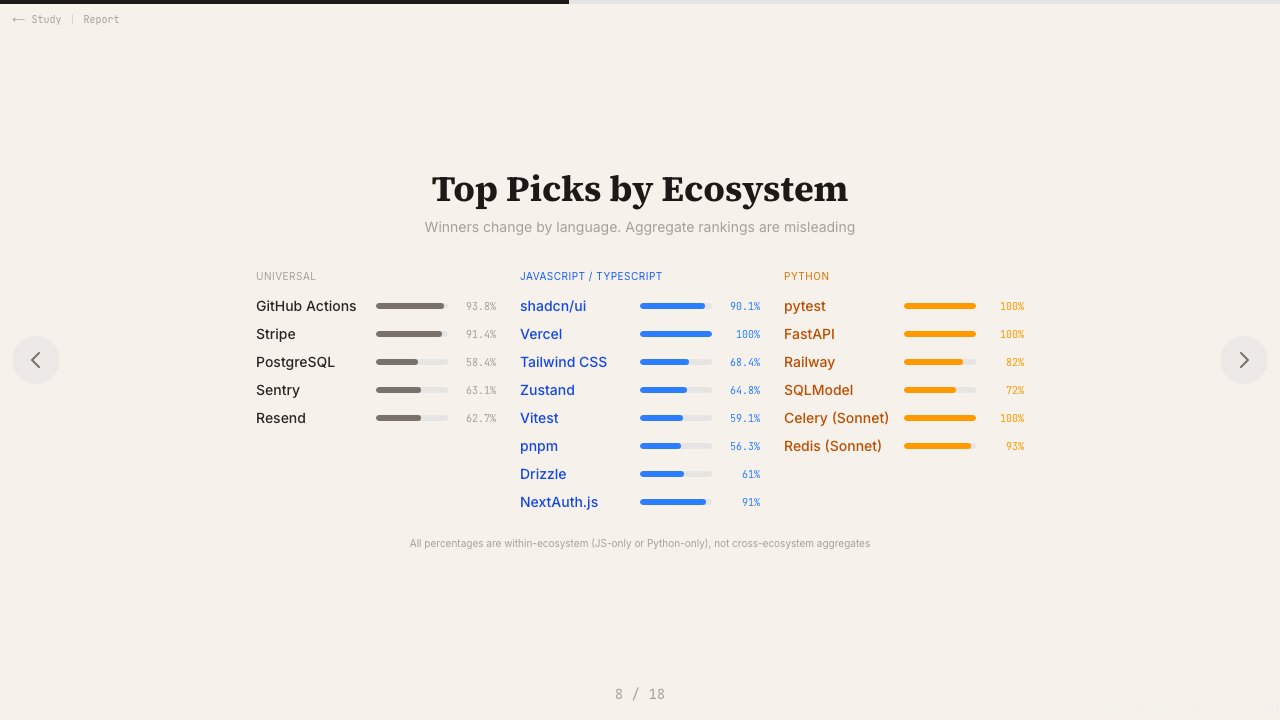
Task: Click the PYTHON column heading
Action: coord(806,276)
